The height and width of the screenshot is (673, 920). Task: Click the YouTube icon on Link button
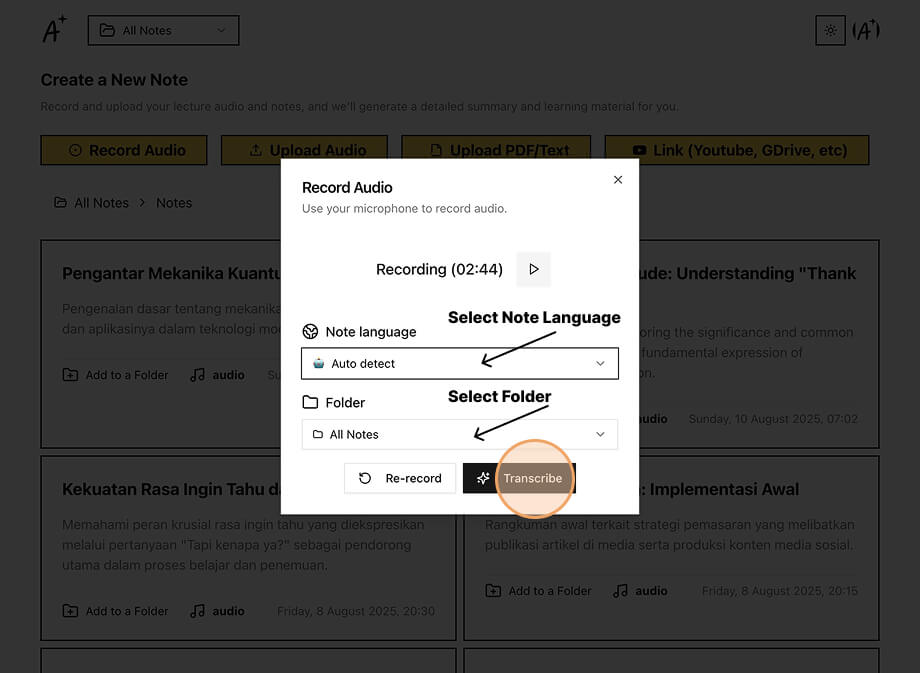640,151
